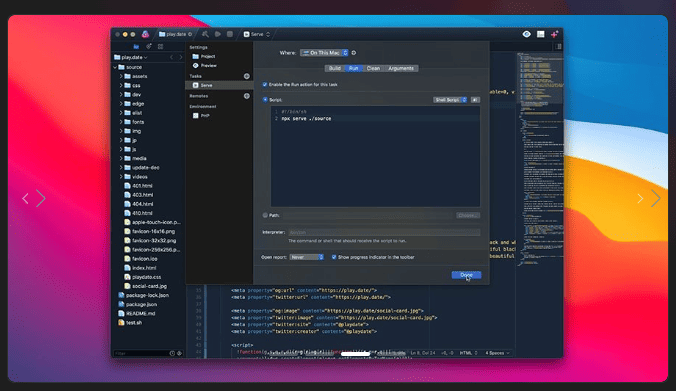The image size is (676, 391).
Task: Toggle Show progress indicator checkbox
Action: (334, 257)
